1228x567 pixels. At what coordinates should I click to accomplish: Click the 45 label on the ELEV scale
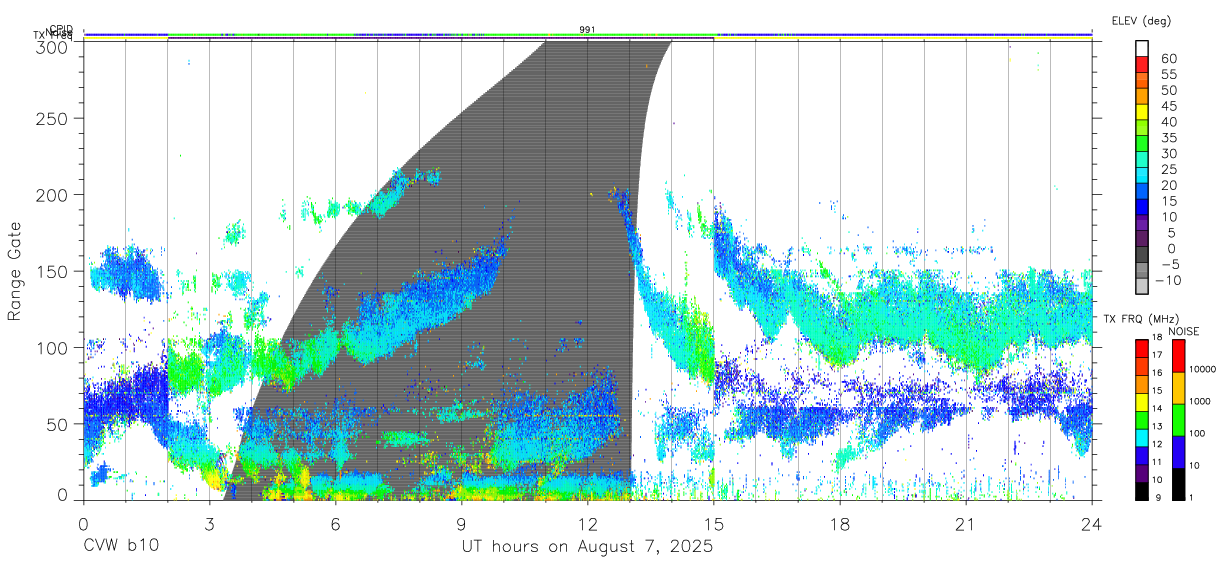point(1167,105)
